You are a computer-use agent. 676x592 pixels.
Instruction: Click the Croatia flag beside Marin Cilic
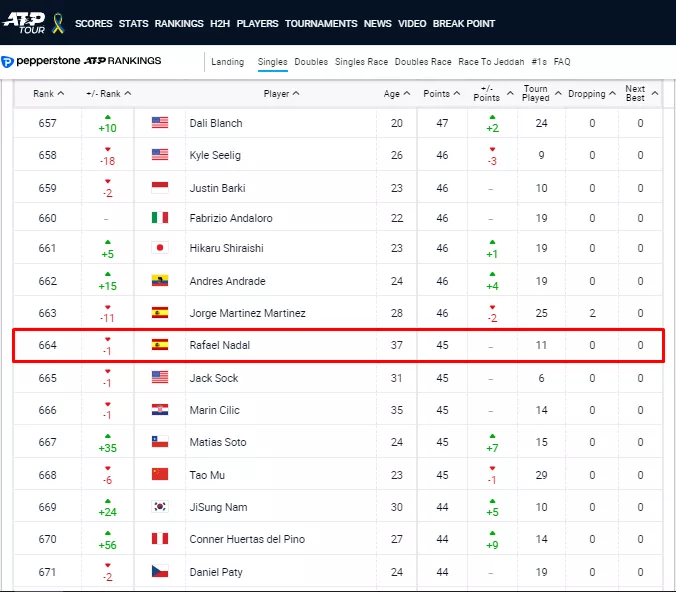(x=160, y=410)
